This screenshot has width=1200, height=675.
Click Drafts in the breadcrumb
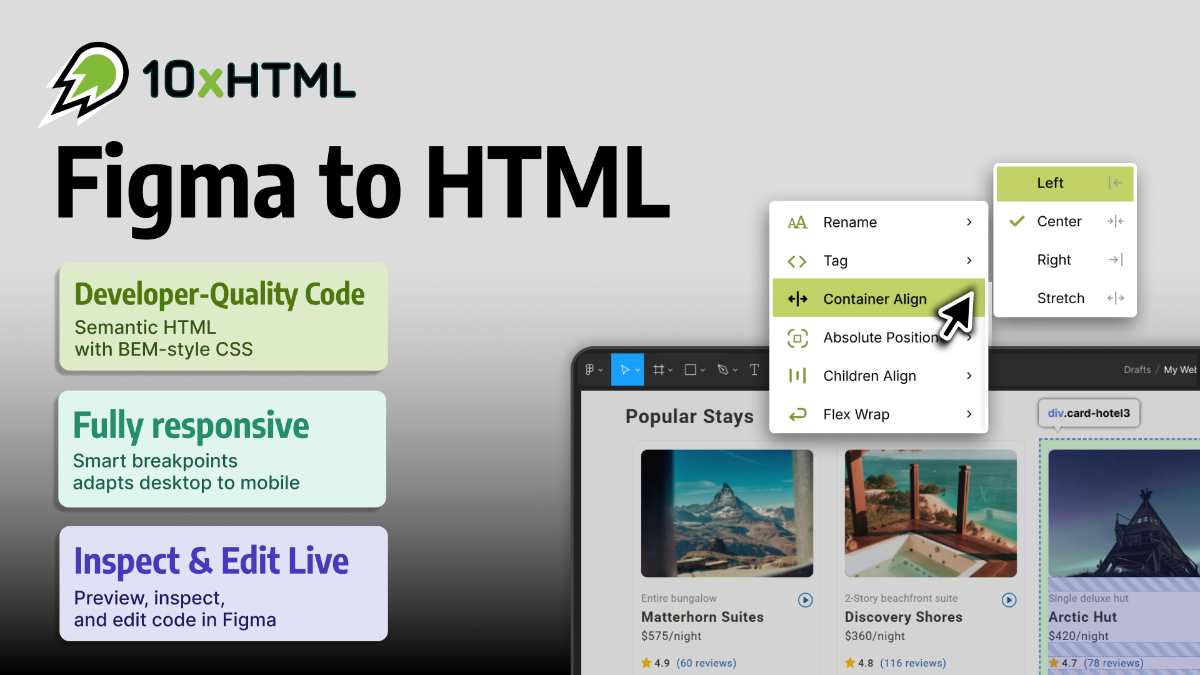1137,369
